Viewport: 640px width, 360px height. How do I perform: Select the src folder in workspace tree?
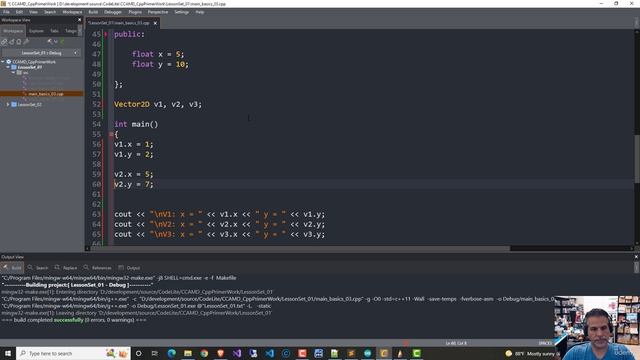25,73
